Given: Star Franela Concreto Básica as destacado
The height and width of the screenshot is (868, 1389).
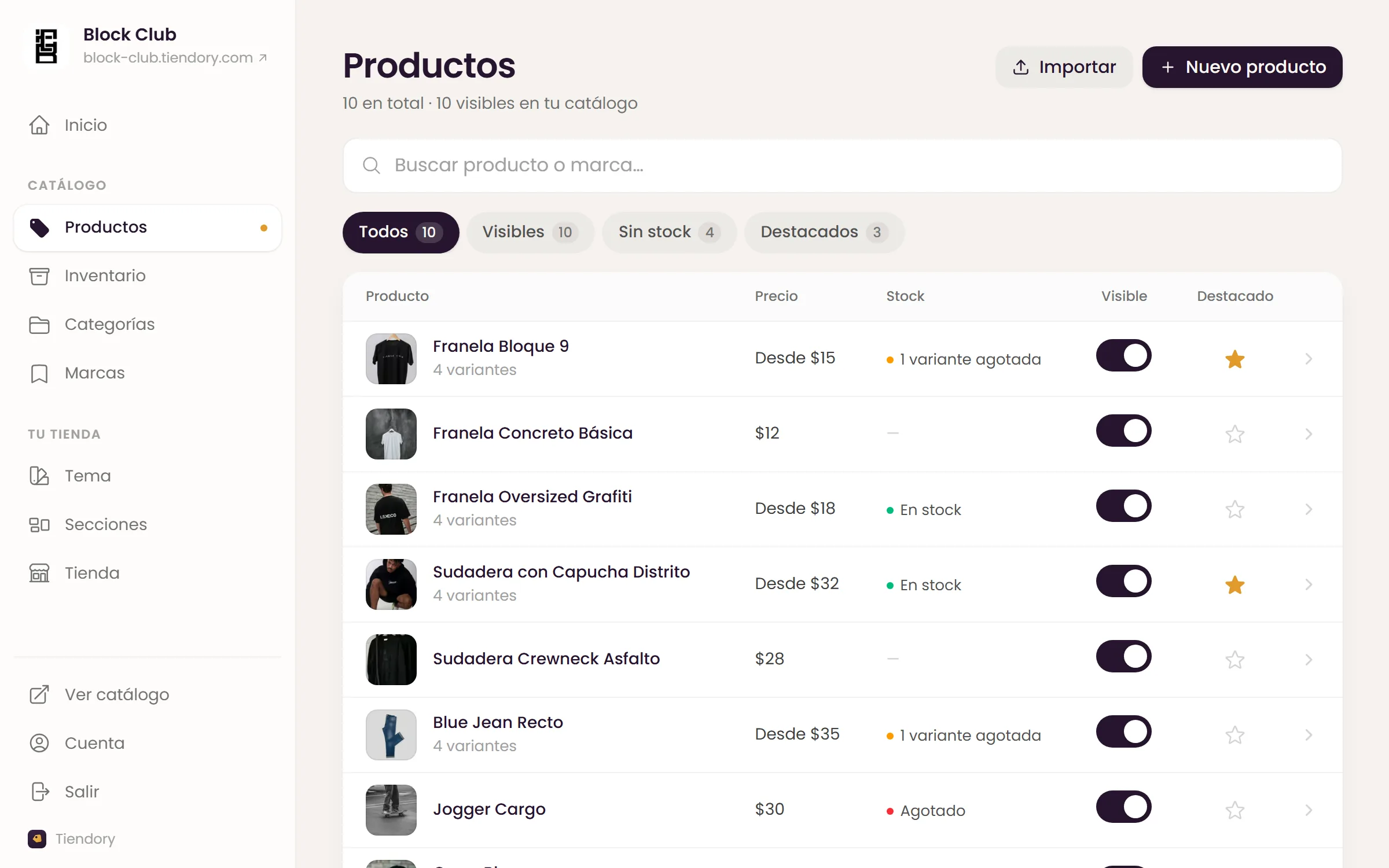Looking at the screenshot, I should pos(1235,434).
